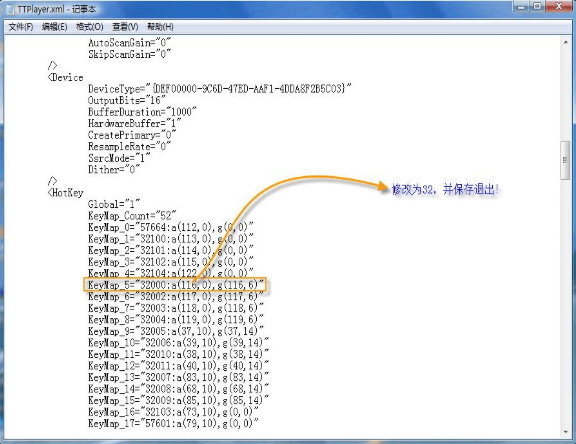Maximize the Notepad window
The width and height of the screenshot is (576, 444).
pyautogui.click(x=537, y=7)
